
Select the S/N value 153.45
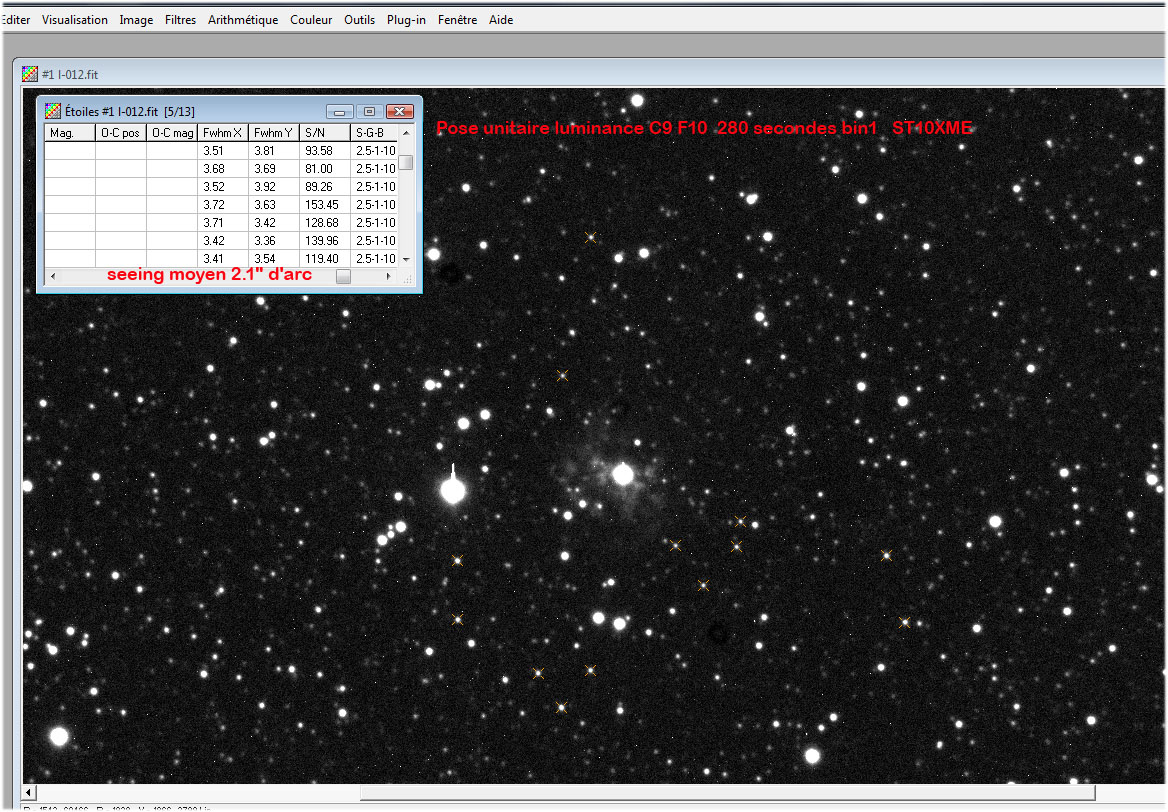(x=322, y=204)
